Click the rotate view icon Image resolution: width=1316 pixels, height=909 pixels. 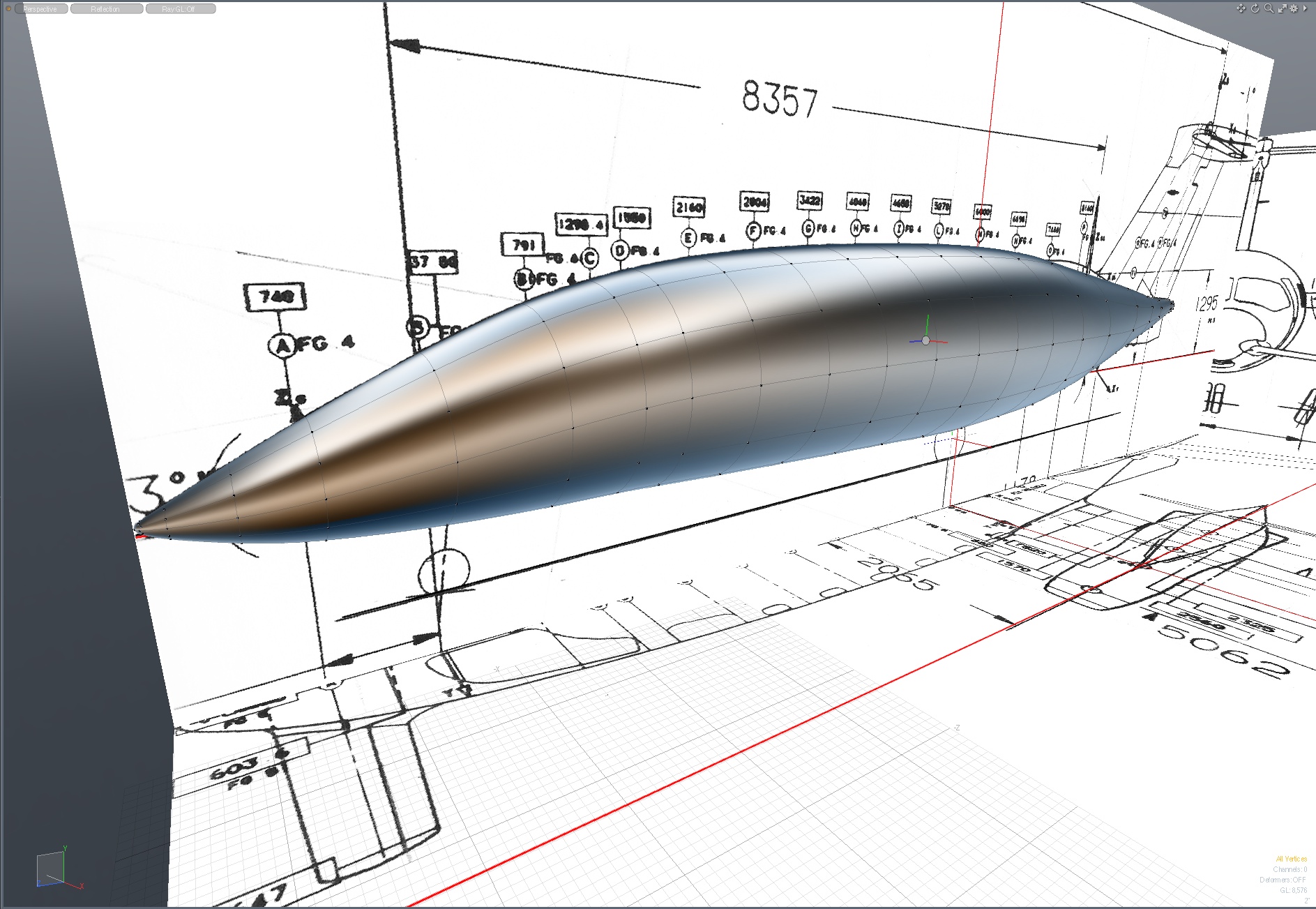[1255, 8]
